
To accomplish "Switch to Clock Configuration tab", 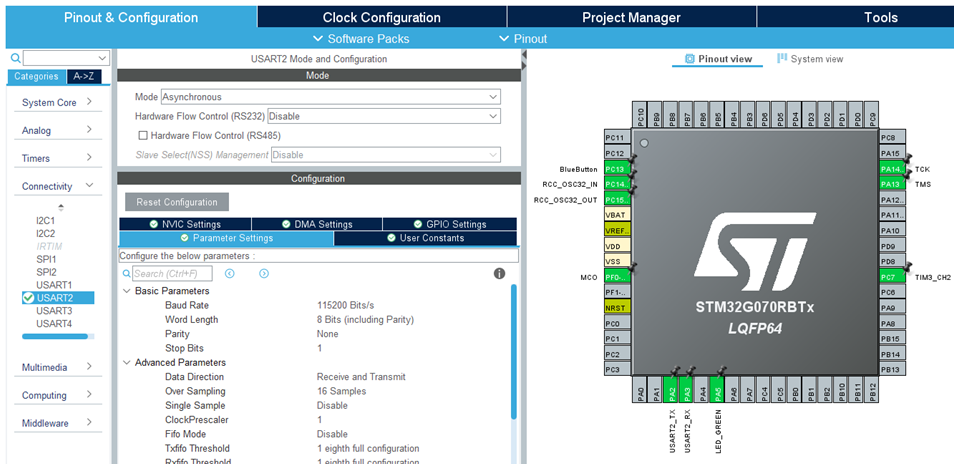I will (381, 18).
